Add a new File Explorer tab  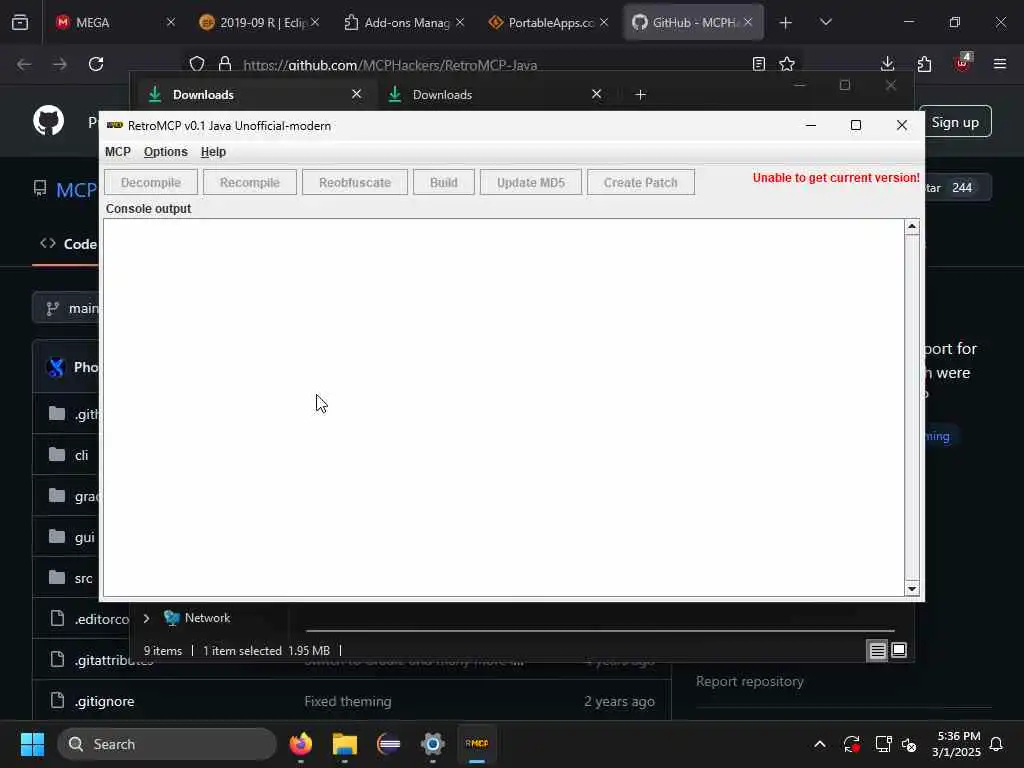click(640, 95)
